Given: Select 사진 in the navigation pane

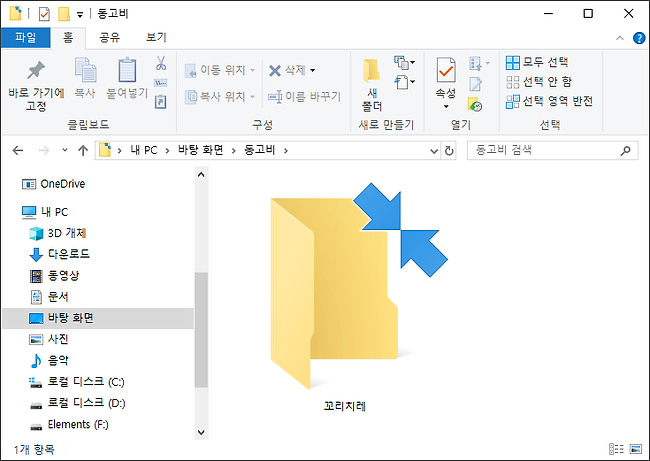Looking at the screenshot, I should [49, 339].
